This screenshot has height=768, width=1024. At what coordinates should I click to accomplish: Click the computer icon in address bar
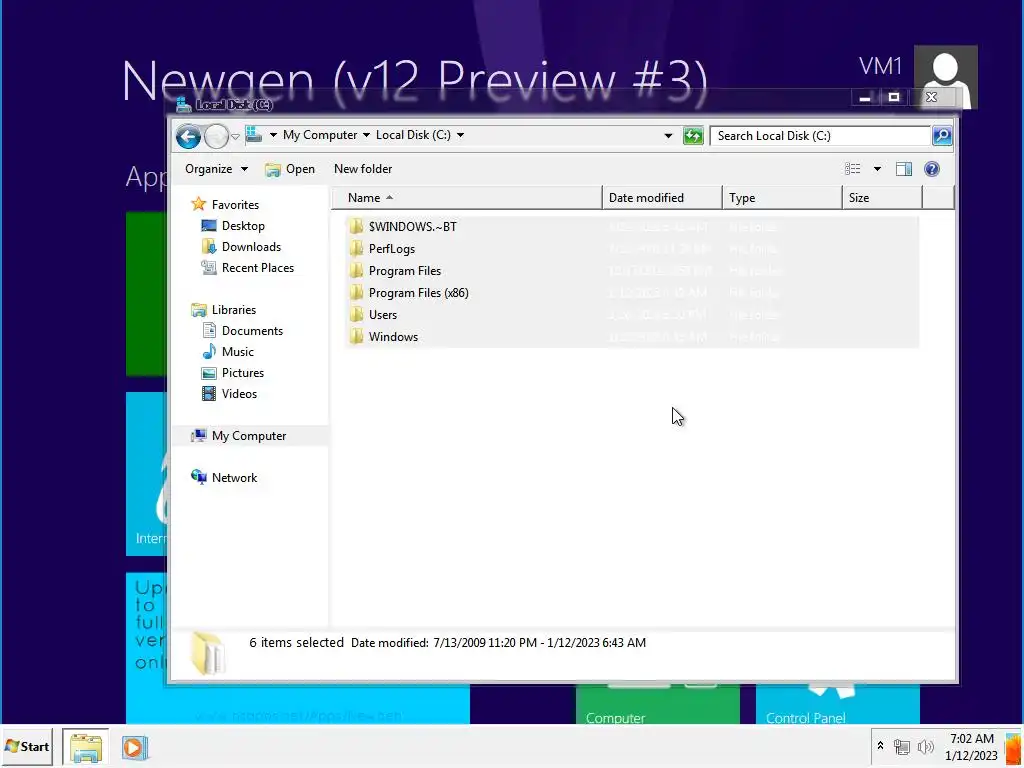click(x=253, y=135)
